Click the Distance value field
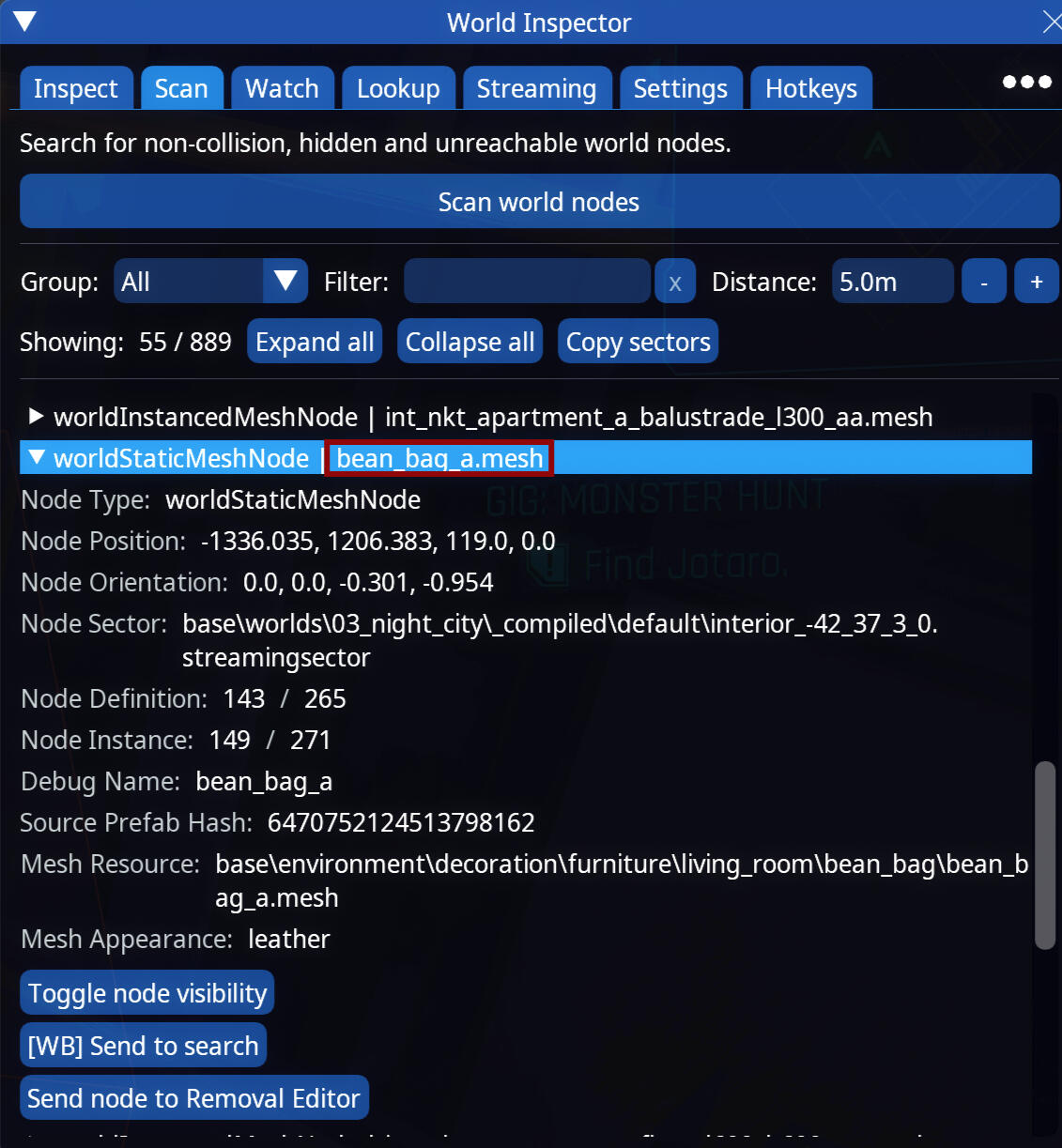The width and height of the screenshot is (1062, 1148). click(892, 282)
